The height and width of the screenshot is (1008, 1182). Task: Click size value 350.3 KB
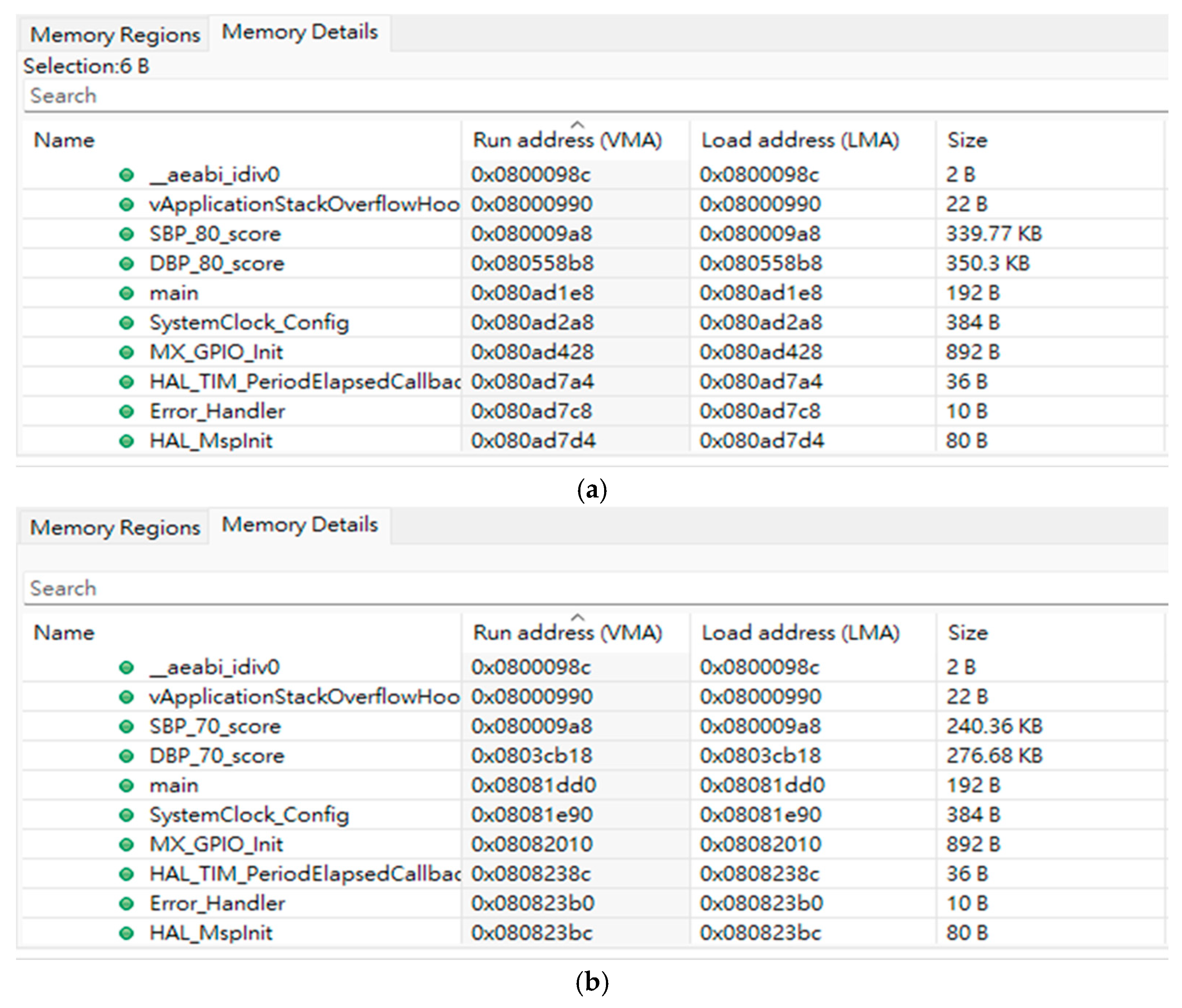[988, 264]
